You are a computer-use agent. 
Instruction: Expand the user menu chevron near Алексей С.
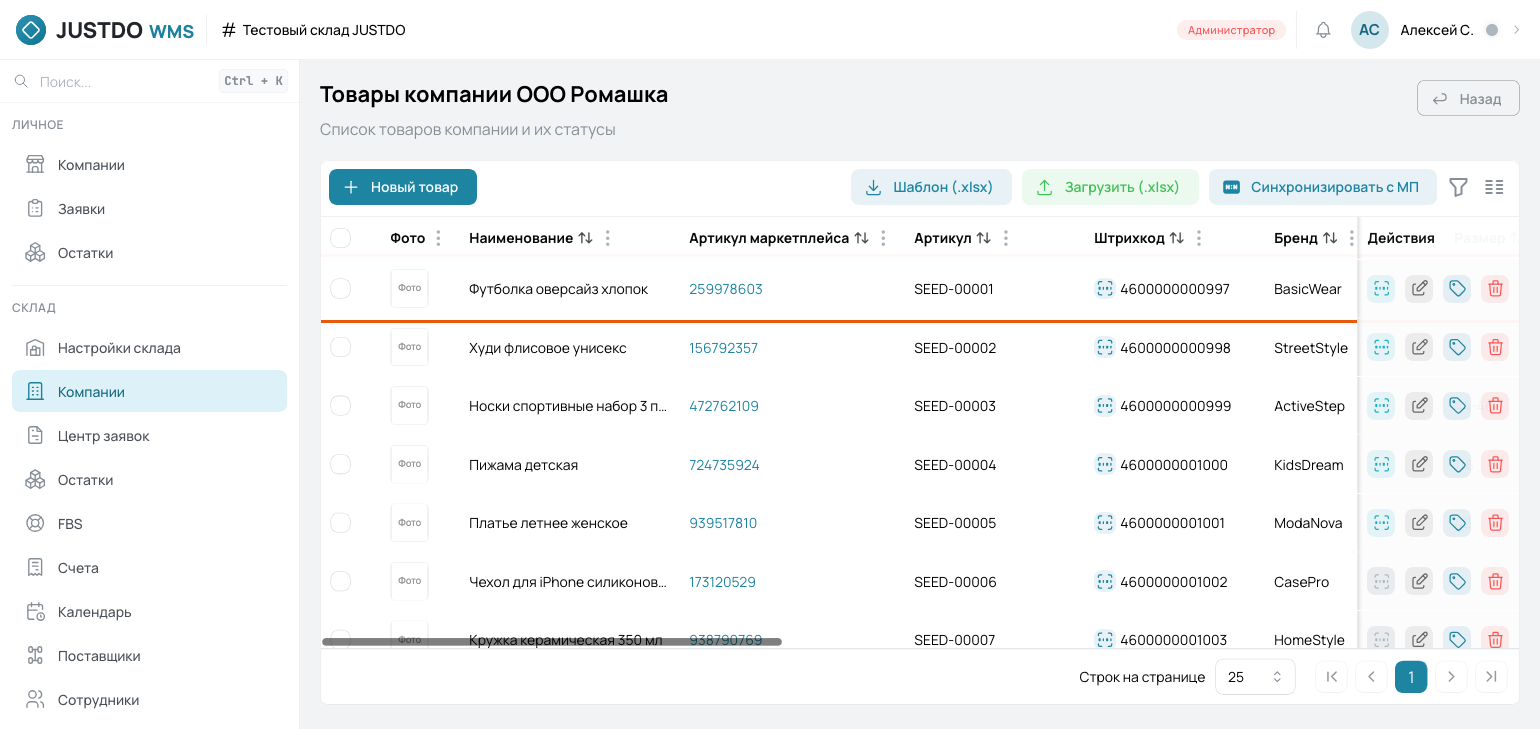pyautogui.click(x=1517, y=30)
